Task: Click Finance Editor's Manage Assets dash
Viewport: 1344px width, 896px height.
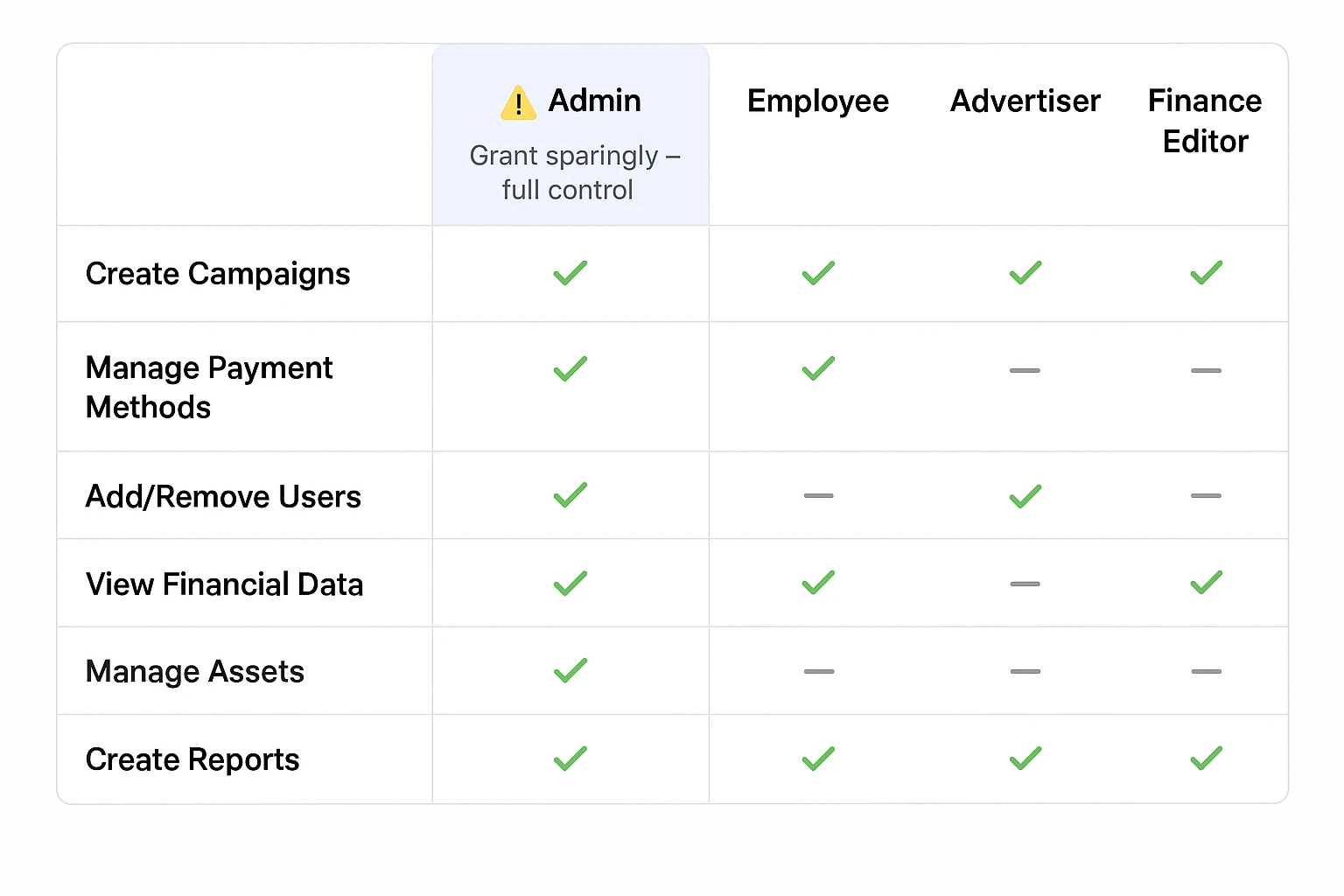Action: (x=1206, y=671)
